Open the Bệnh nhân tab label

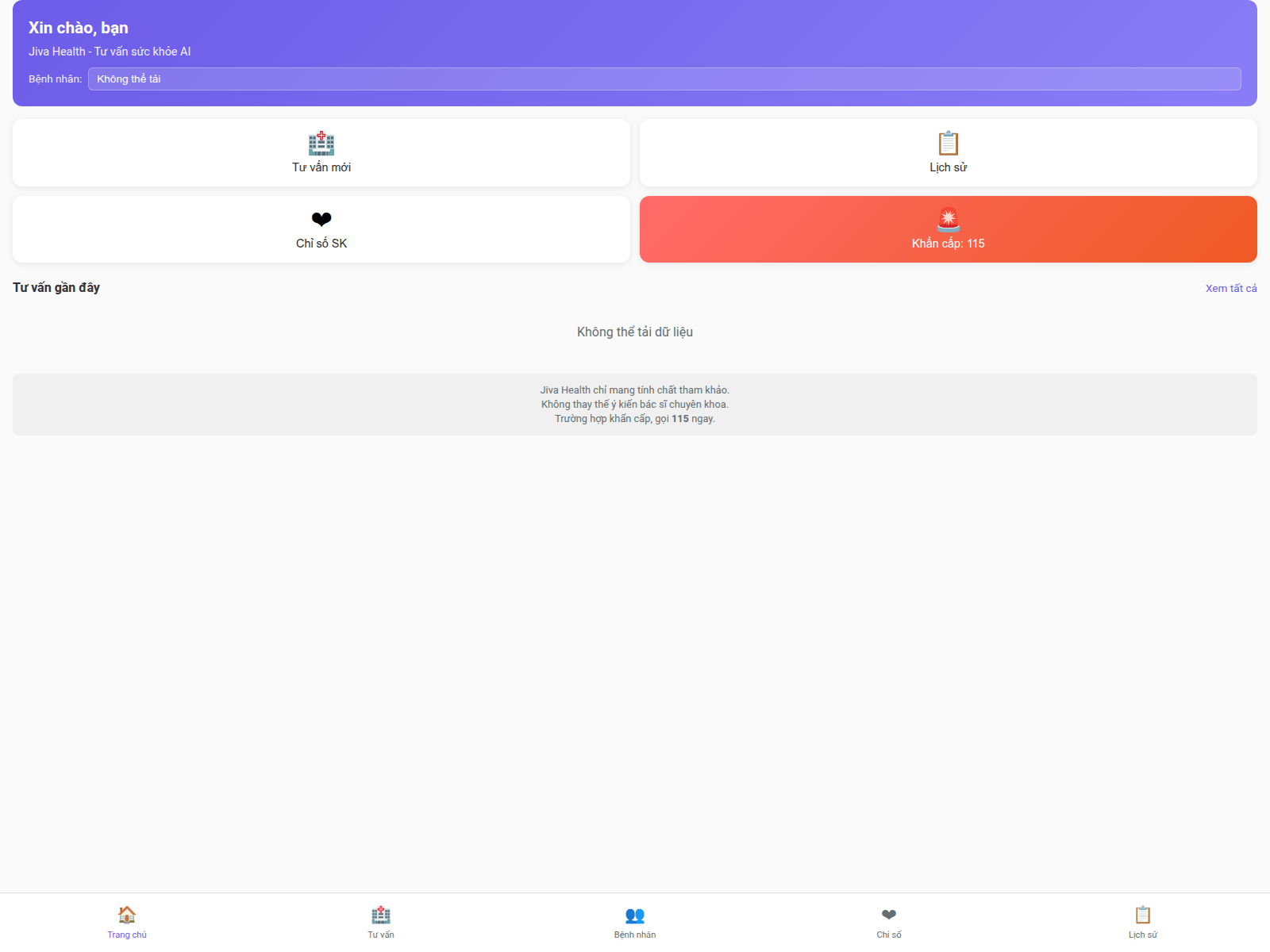point(635,935)
